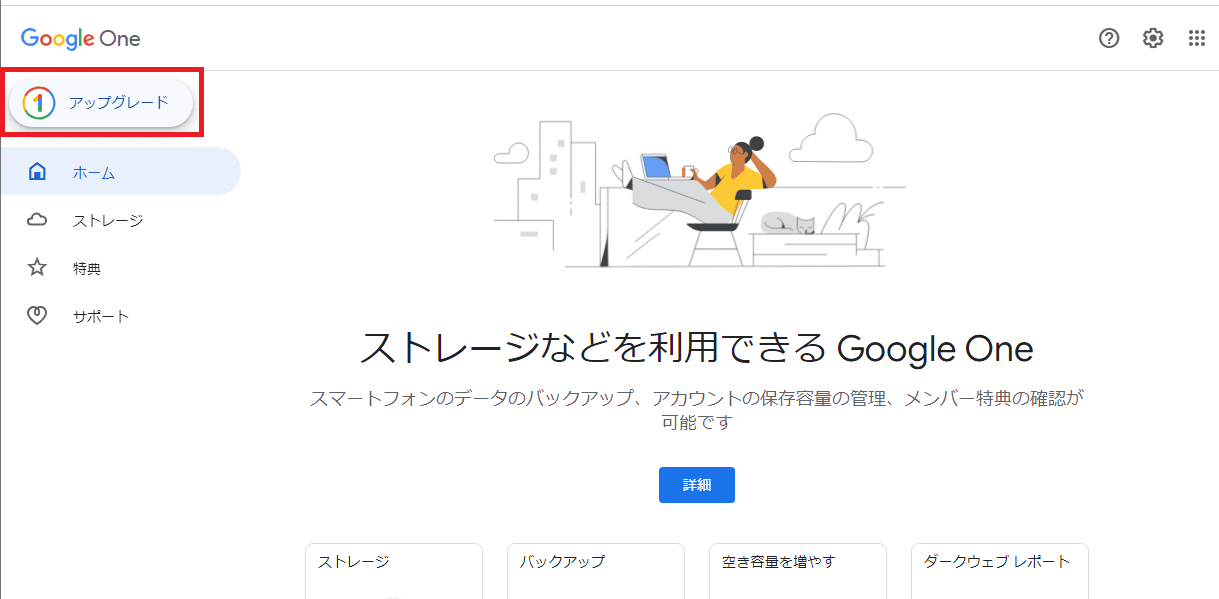1219x599 pixels.
Task: Open the 空き容量を増やす card
Action: (x=798, y=571)
